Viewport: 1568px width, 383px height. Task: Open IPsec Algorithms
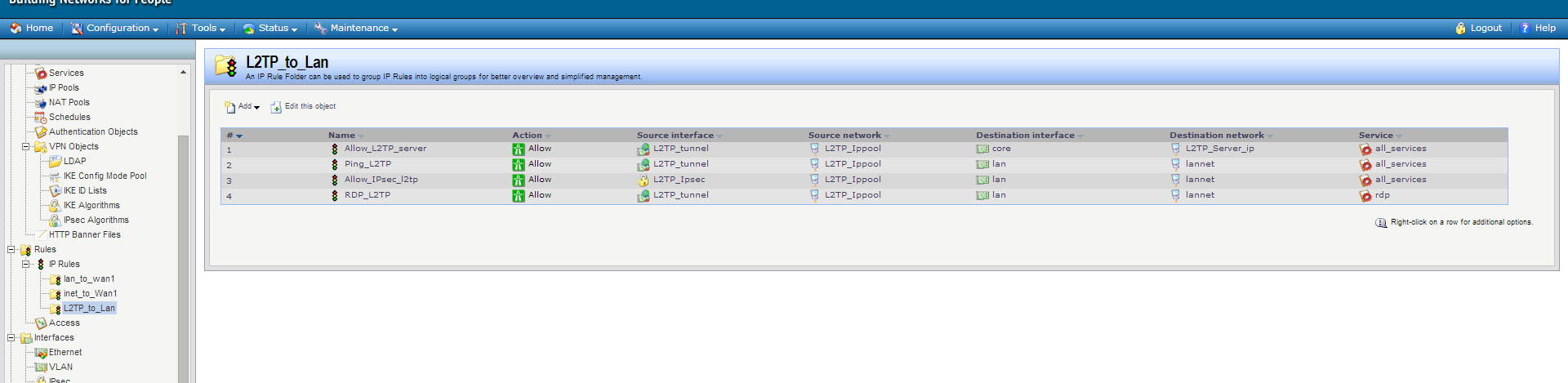tap(96, 220)
